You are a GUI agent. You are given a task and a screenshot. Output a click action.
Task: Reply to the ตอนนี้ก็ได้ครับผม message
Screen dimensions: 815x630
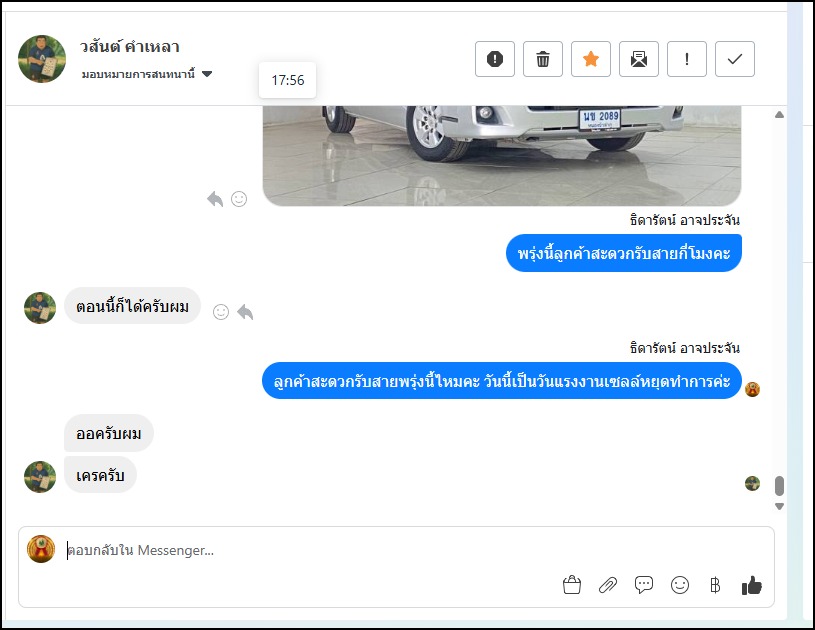coord(245,312)
